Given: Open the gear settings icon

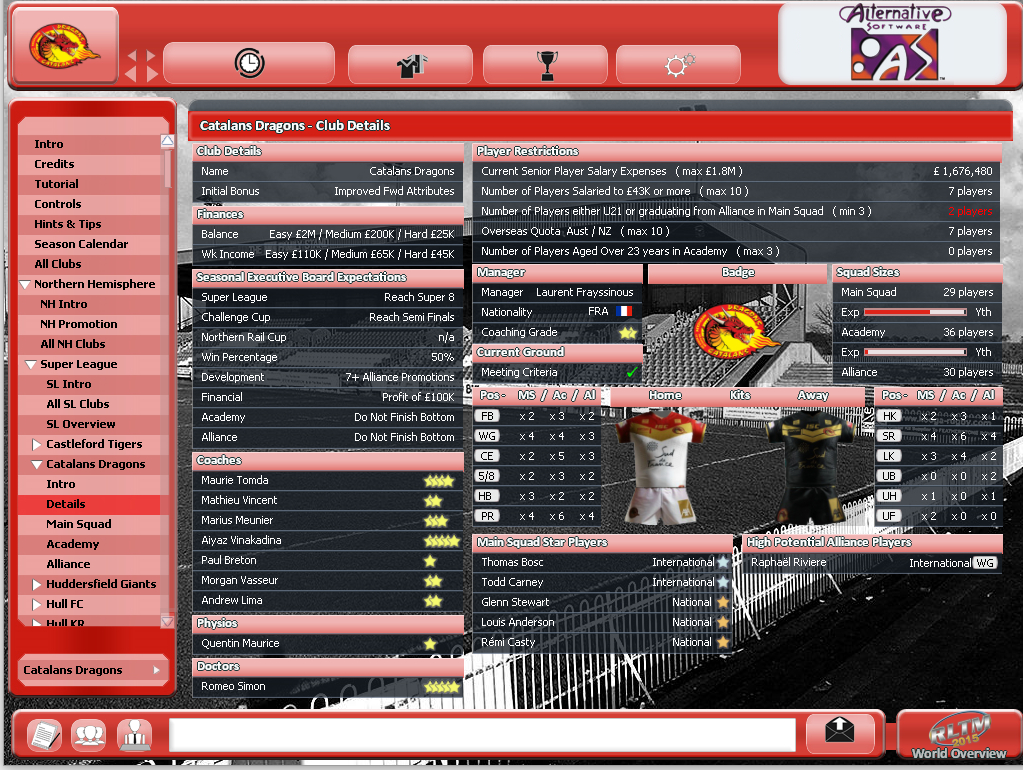Looking at the screenshot, I should click(x=678, y=62).
